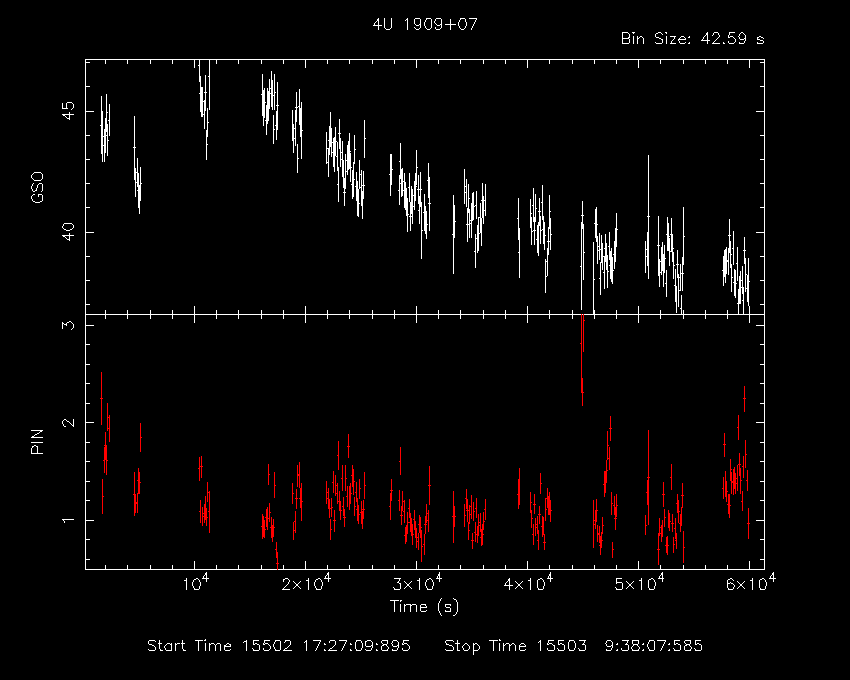The image size is (850, 680).
Task: Click the time axis label 5×10^4
Action: point(639,583)
